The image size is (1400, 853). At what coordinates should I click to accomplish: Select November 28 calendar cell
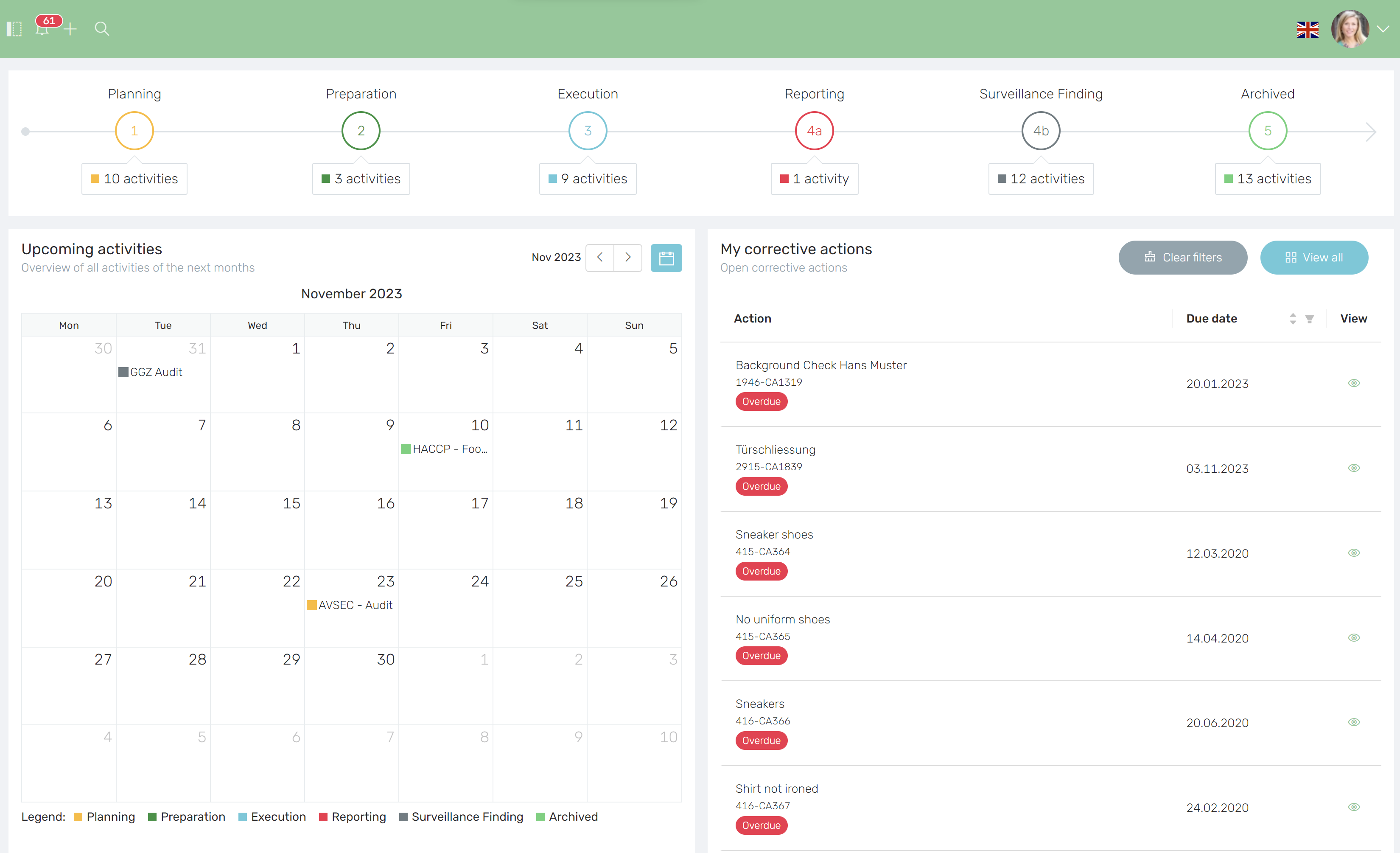tap(163, 686)
